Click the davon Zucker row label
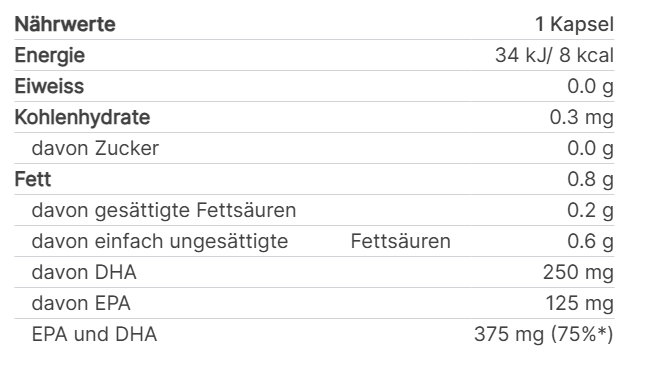 (95, 148)
